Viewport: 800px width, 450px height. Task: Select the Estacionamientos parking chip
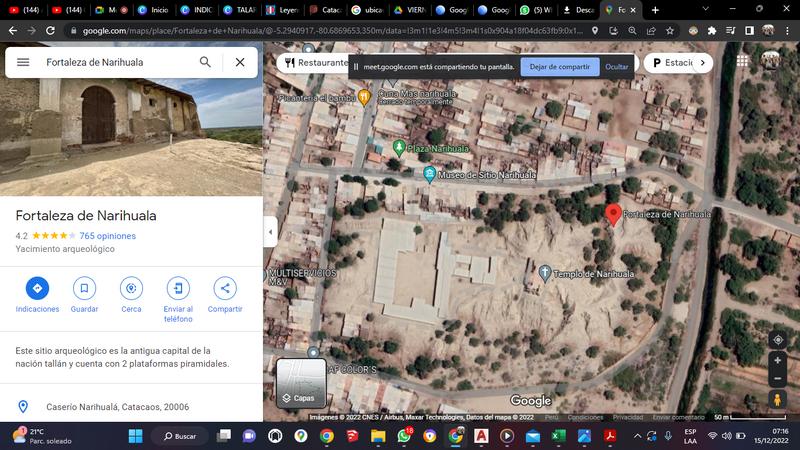672,63
